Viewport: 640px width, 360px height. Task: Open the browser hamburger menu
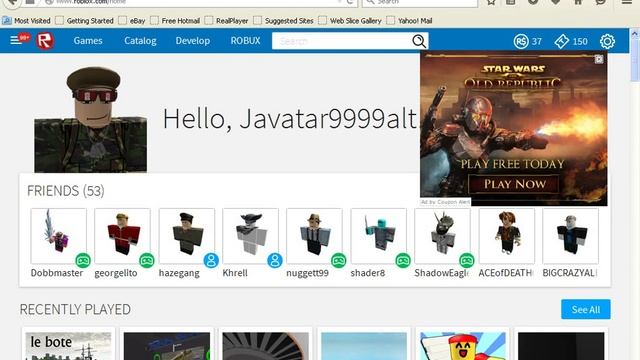point(627,2)
